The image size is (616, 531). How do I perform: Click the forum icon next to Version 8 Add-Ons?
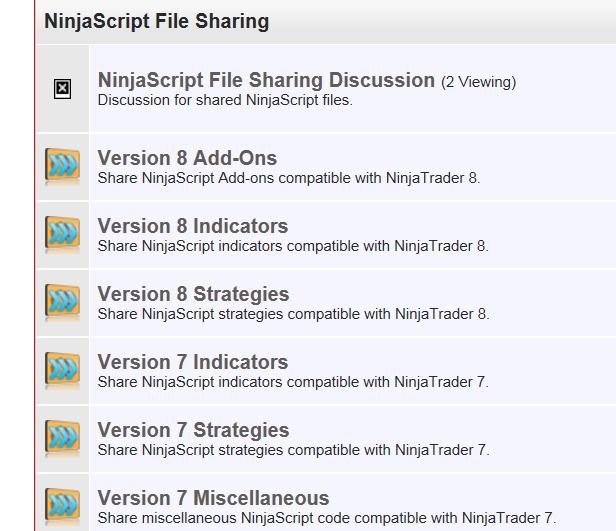point(62,165)
